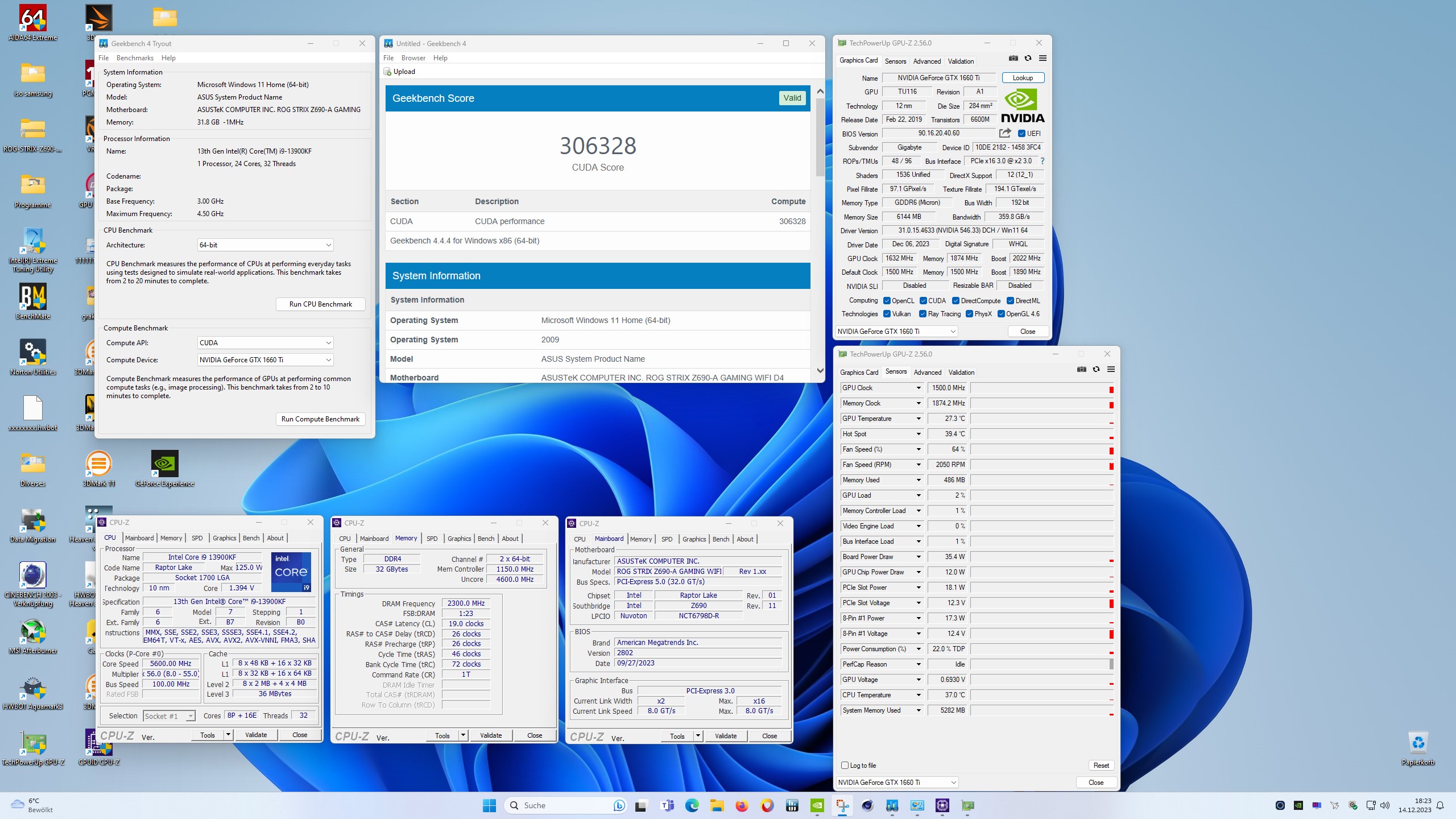Click Run Compute Benchmark button

[x=321, y=419]
